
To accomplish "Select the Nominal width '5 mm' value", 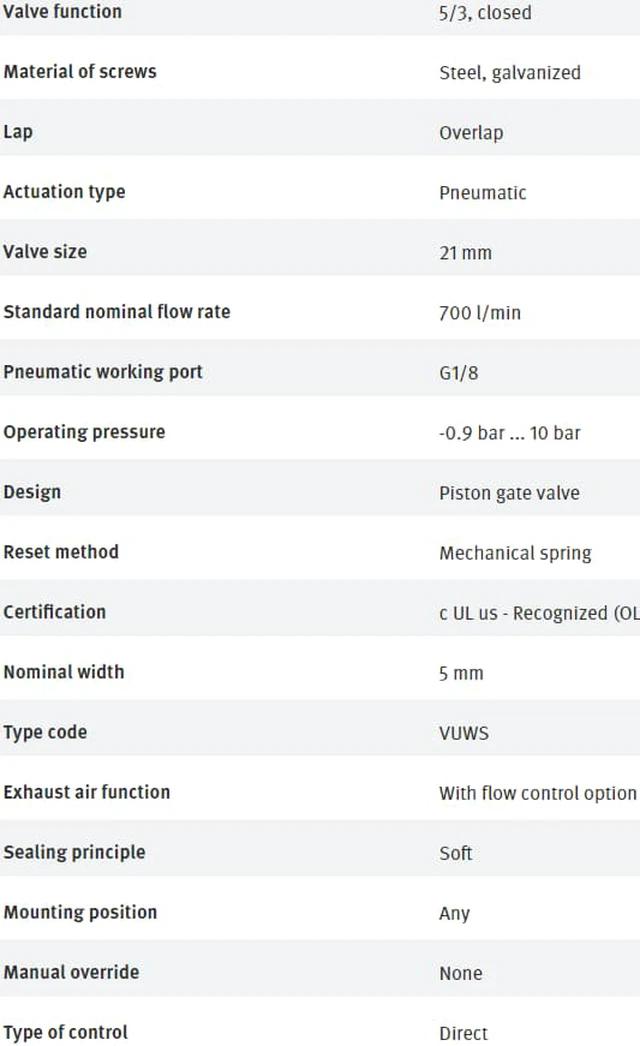I will (x=460, y=673).
